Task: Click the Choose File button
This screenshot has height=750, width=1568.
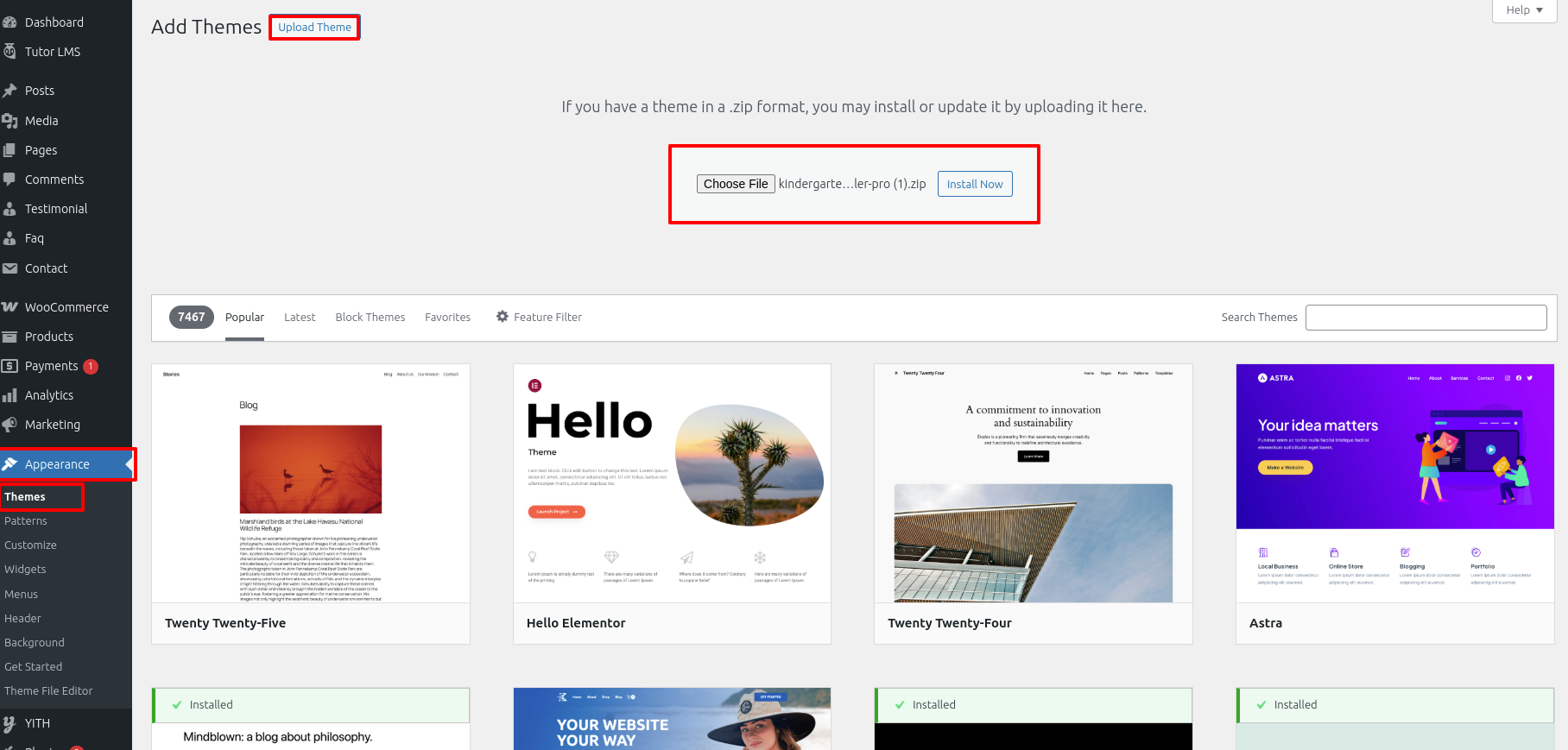Action: (x=736, y=184)
